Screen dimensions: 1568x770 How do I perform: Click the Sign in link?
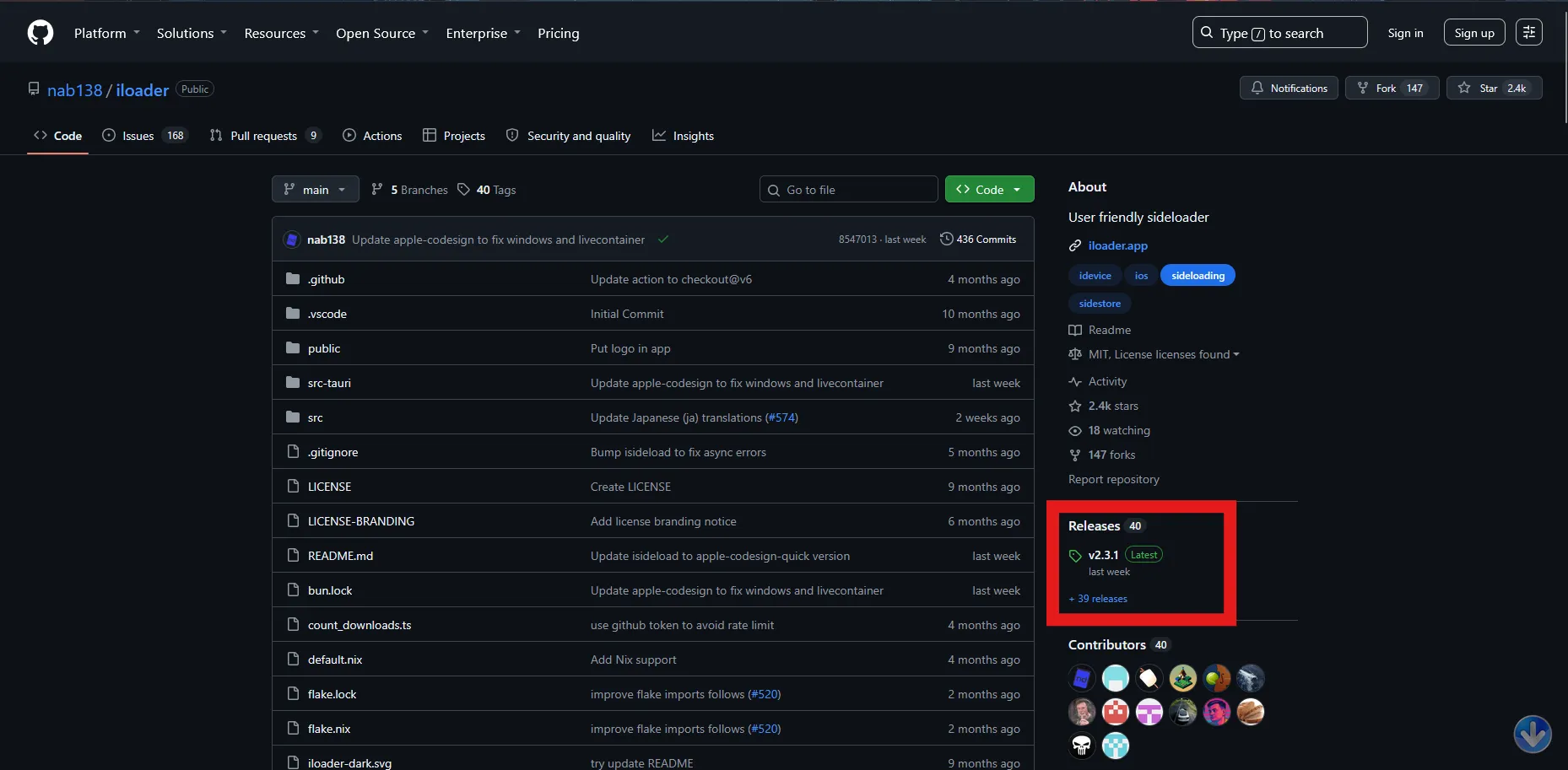[1405, 33]
